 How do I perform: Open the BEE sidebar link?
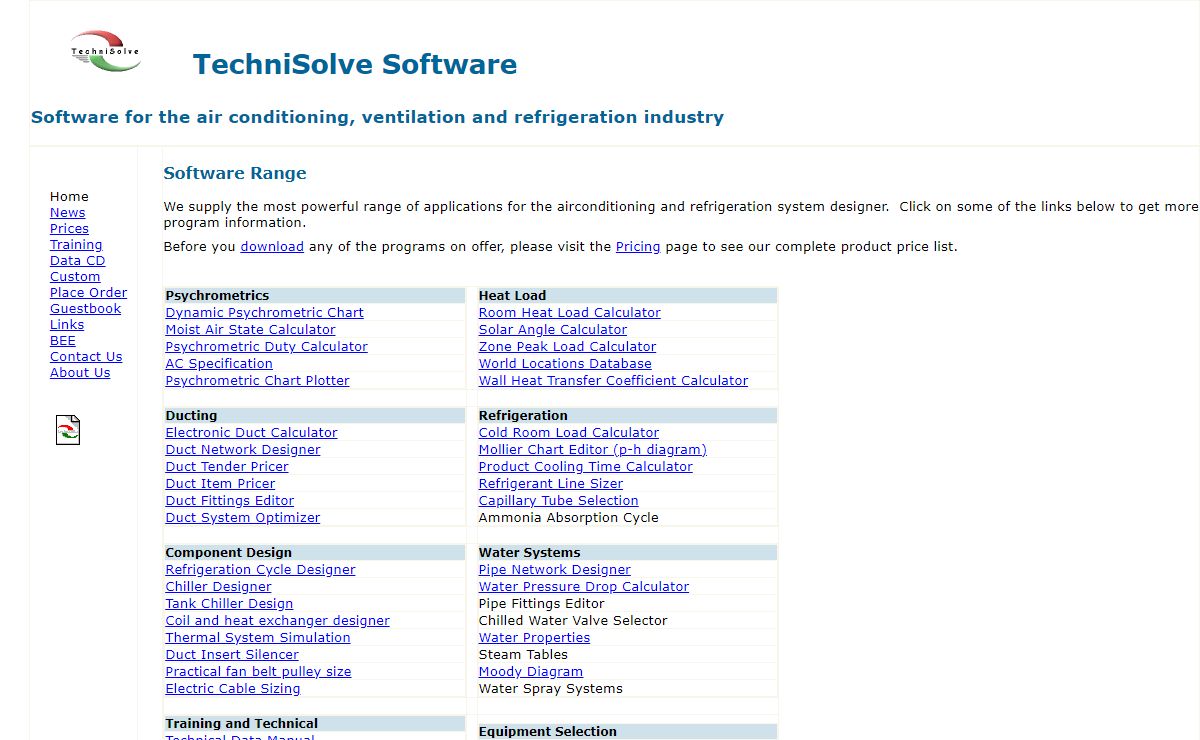tap(63, 341)
